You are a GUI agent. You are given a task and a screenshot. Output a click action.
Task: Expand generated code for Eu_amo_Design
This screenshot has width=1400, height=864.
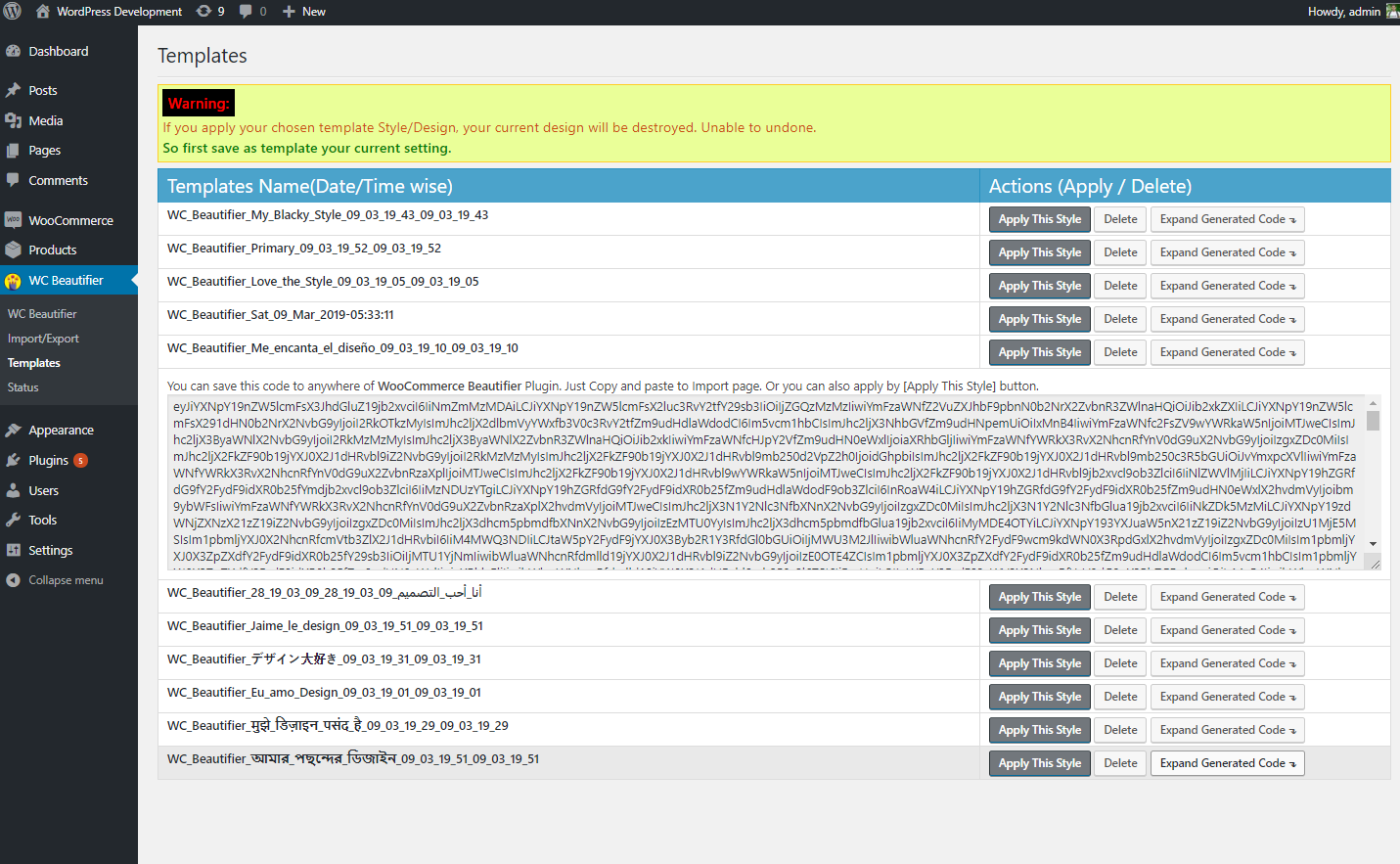pos(1228,697)
